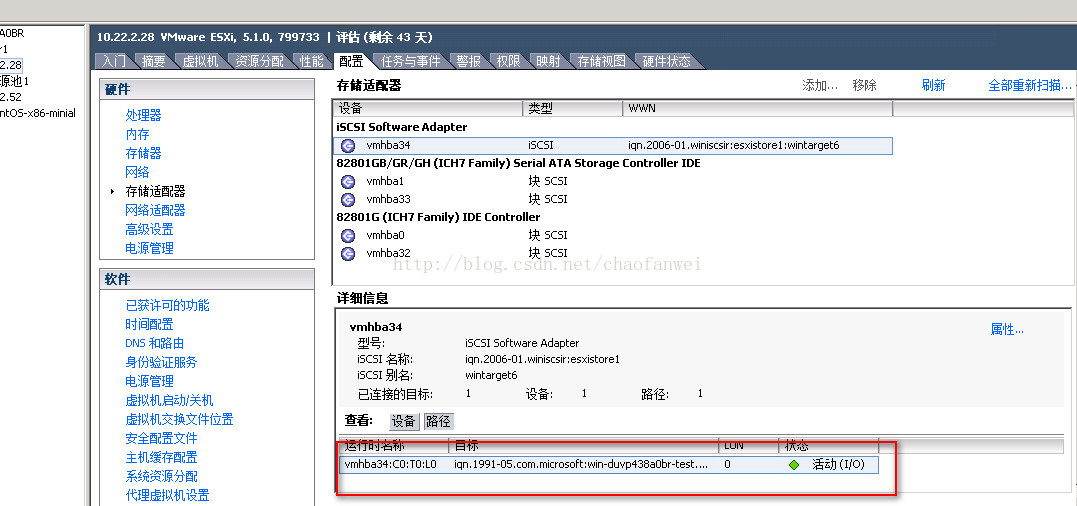Select 源池1 in the inventory tree
Viewport: 1077px width, 506px height.
pos(14,81)
